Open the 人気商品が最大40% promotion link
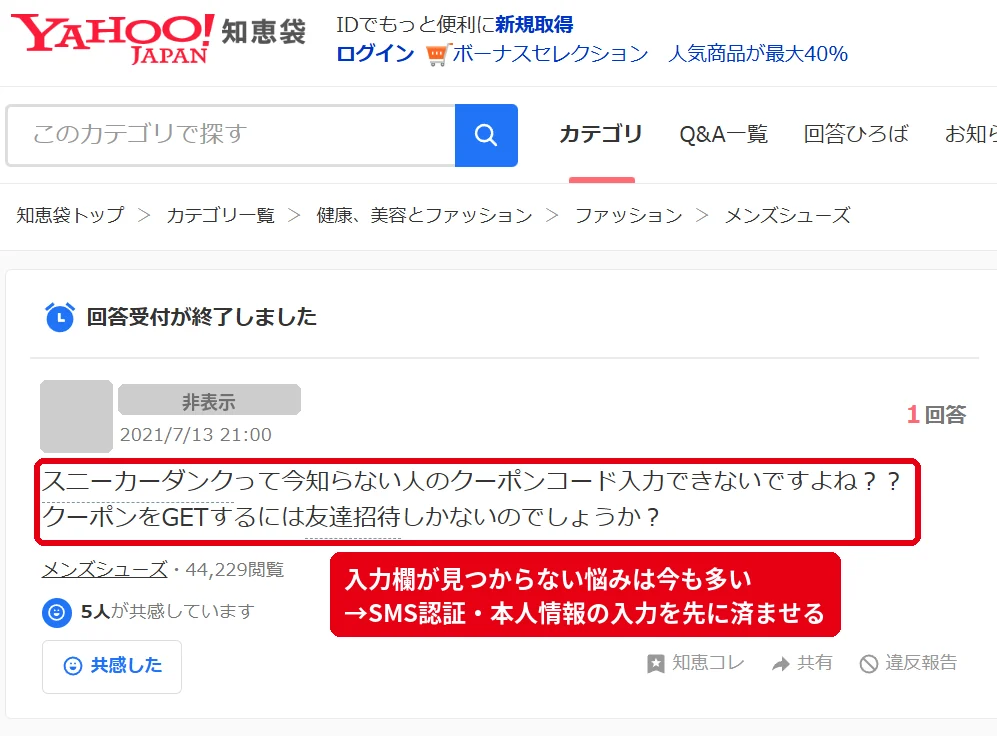The image size is (997, 736). pos(758,54)
